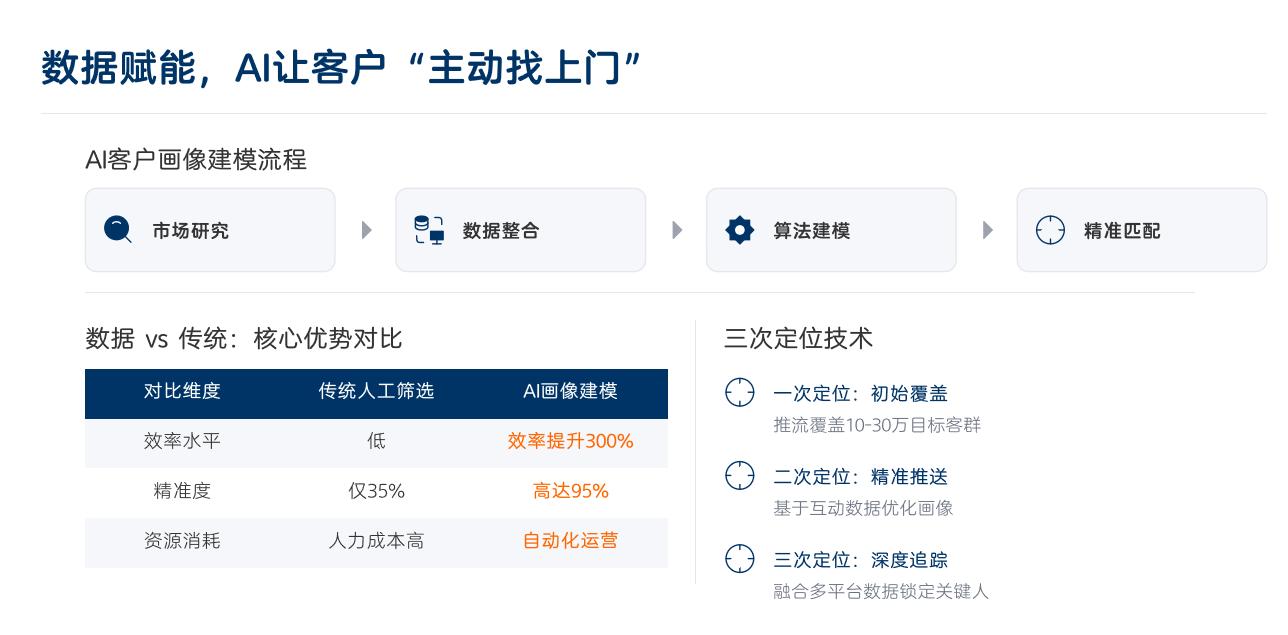Click the target icon beside 一次定位
Image resolution: width=1288 pixels, height=635 pixels.
pyautogui.click(x=739, y=393)
